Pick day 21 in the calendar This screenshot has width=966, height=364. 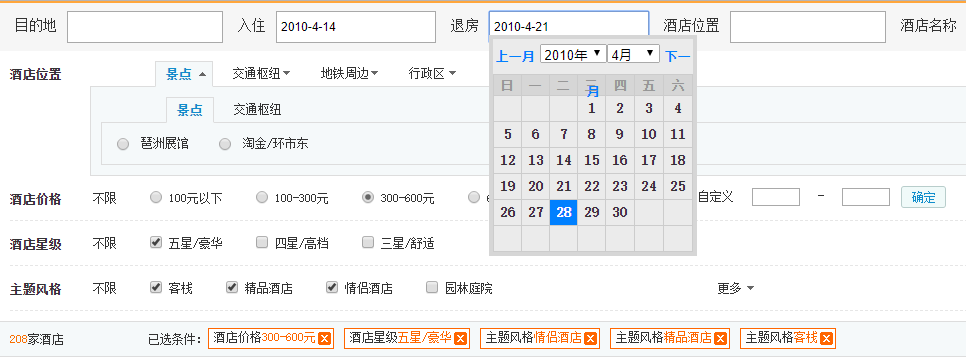[x=563, y=186]
